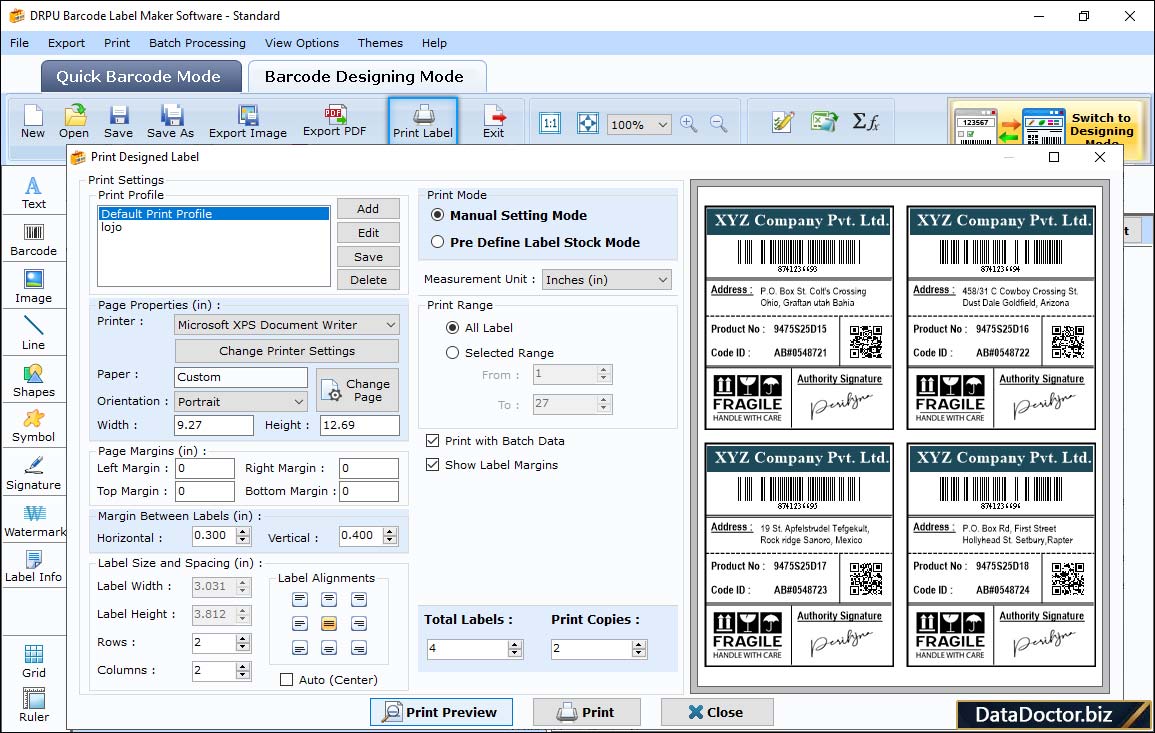Select the Watermark tool in sidebar
This screenshot has height=733, width=1155.
click(34, 521)
